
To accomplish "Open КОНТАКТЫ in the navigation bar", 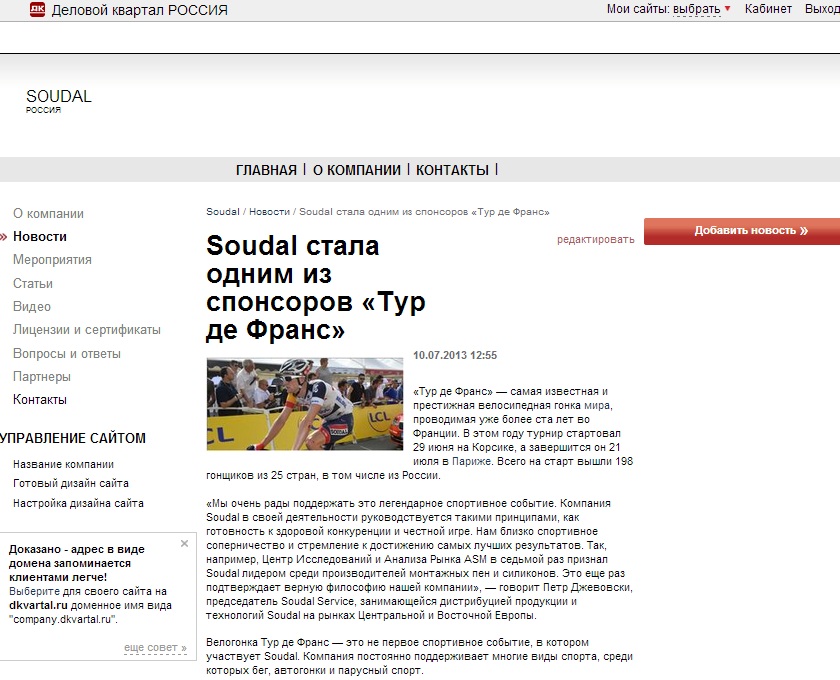I will pyautogui.click(x=452, y=170).
